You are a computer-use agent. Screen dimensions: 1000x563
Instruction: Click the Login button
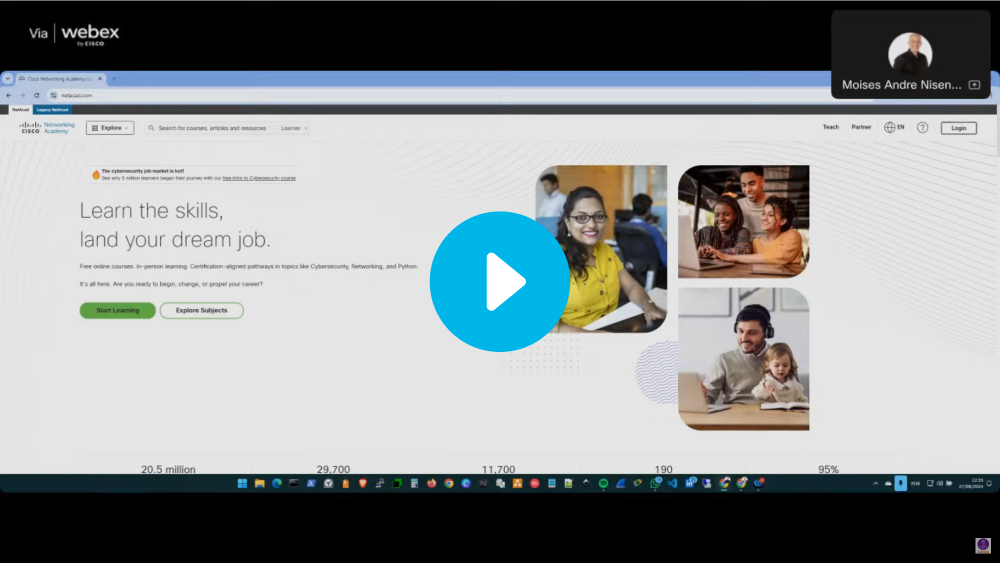(x=959, y=128)
